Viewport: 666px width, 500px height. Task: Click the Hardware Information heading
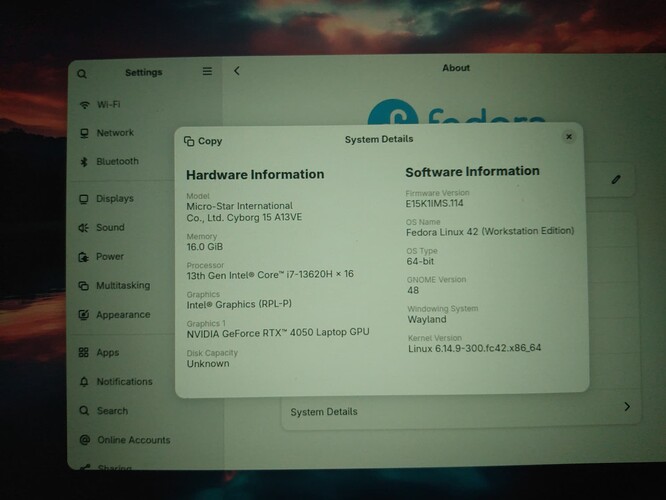click(255, 175)
